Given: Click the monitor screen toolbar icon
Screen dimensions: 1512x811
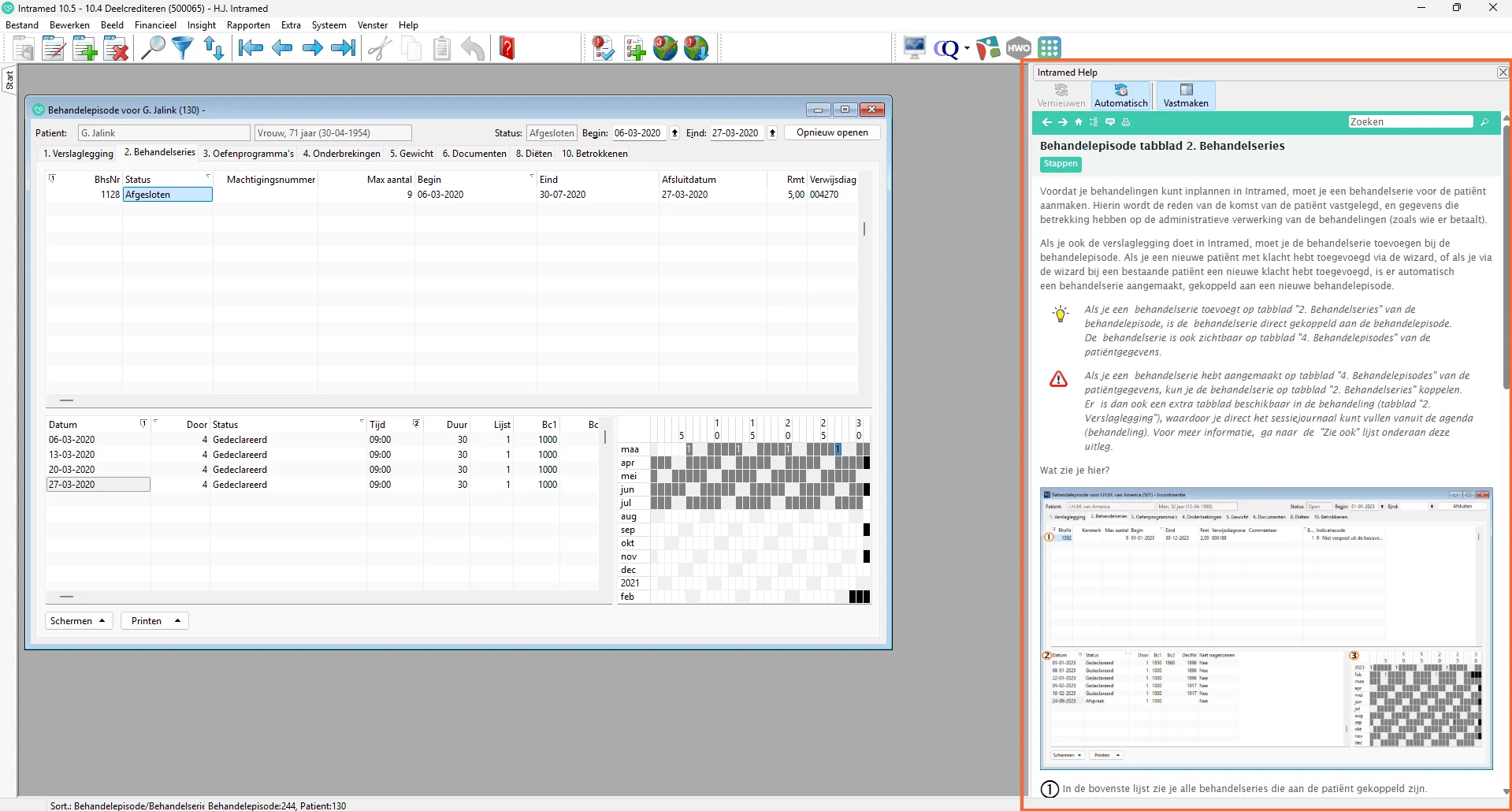Looking at the screenshot, I should [x=914, y=48].
